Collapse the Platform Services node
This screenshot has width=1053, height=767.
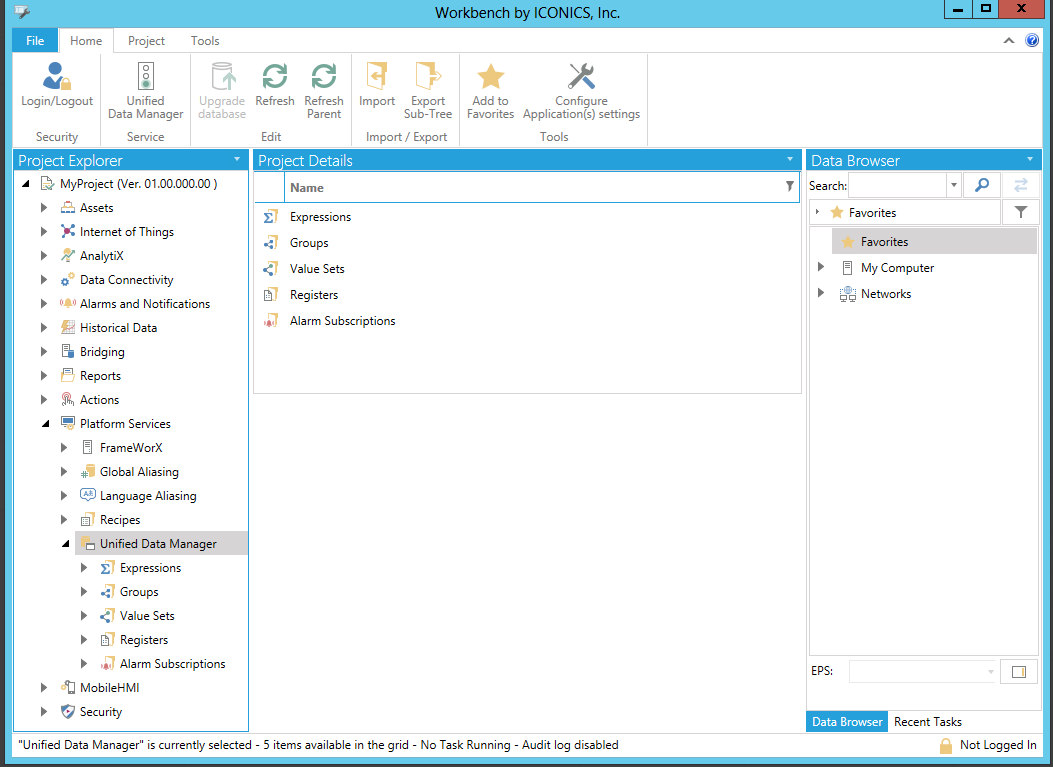click(45, 424)
